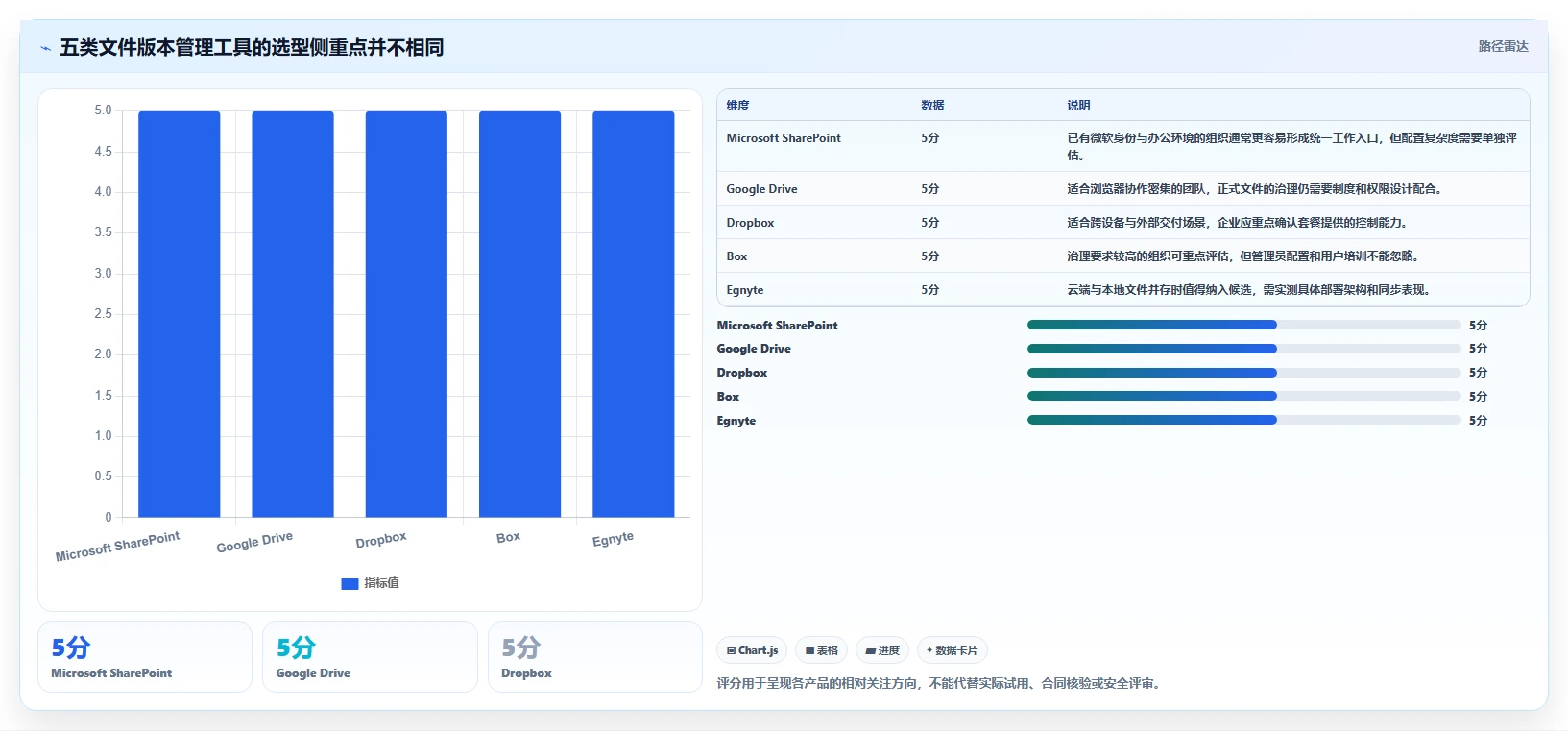
Task: Click the 指标值 legend label text
Action: tap(381, 583)
